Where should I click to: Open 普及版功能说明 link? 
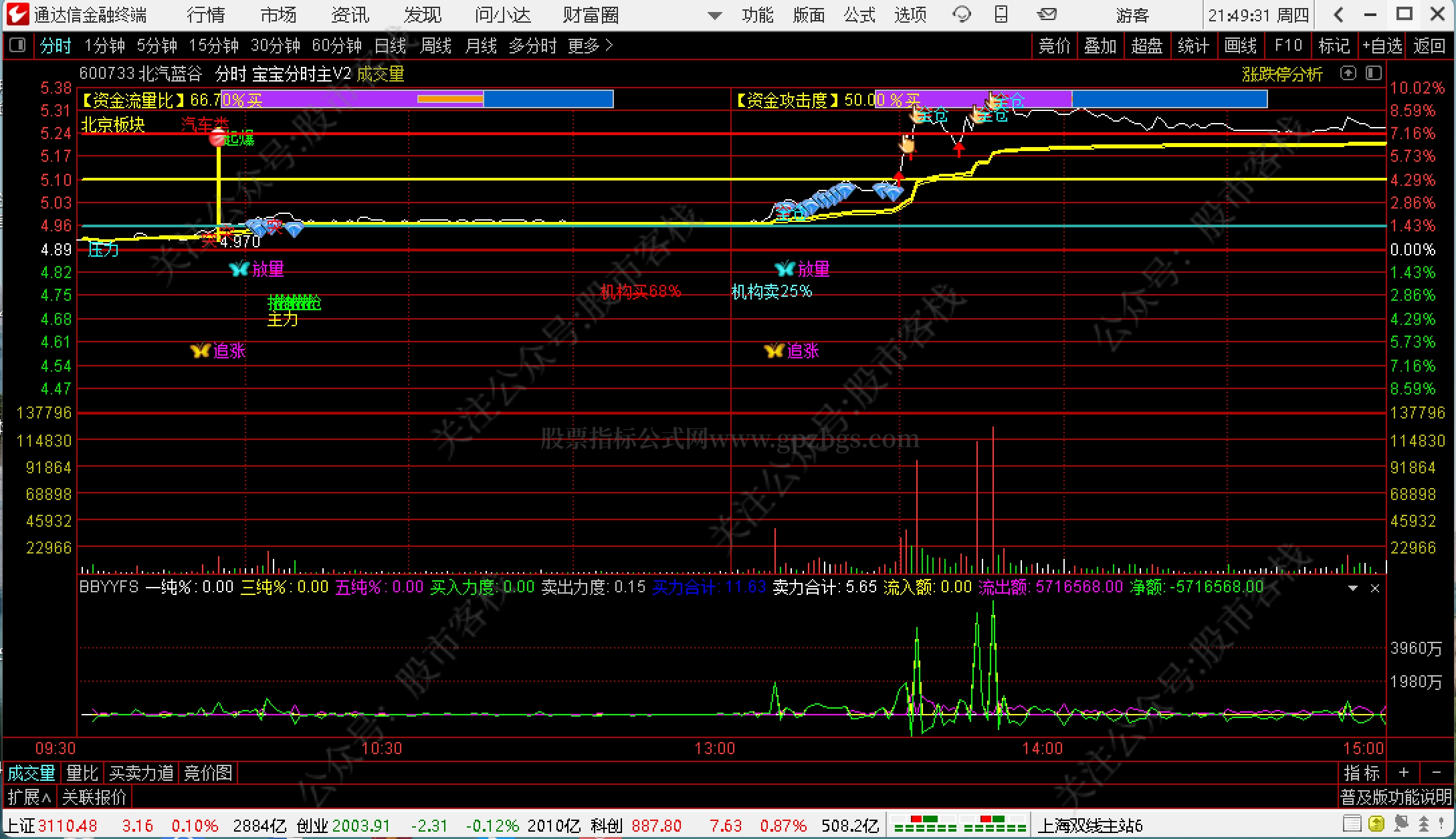1396,797
